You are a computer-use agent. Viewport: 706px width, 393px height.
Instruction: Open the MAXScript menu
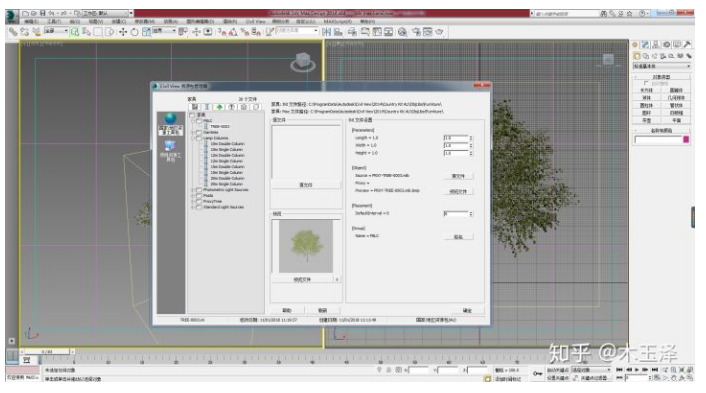[335, 22]
